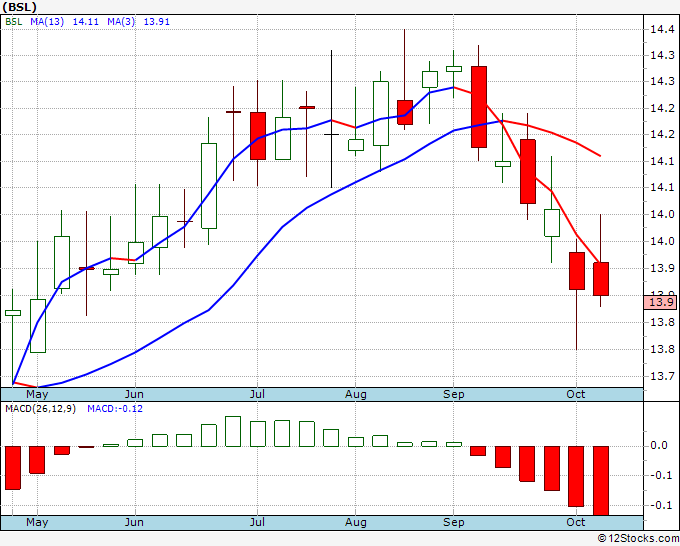Click the MA(3) legend label
Viewport: 680px width, 546px height.
pos(121,22)
